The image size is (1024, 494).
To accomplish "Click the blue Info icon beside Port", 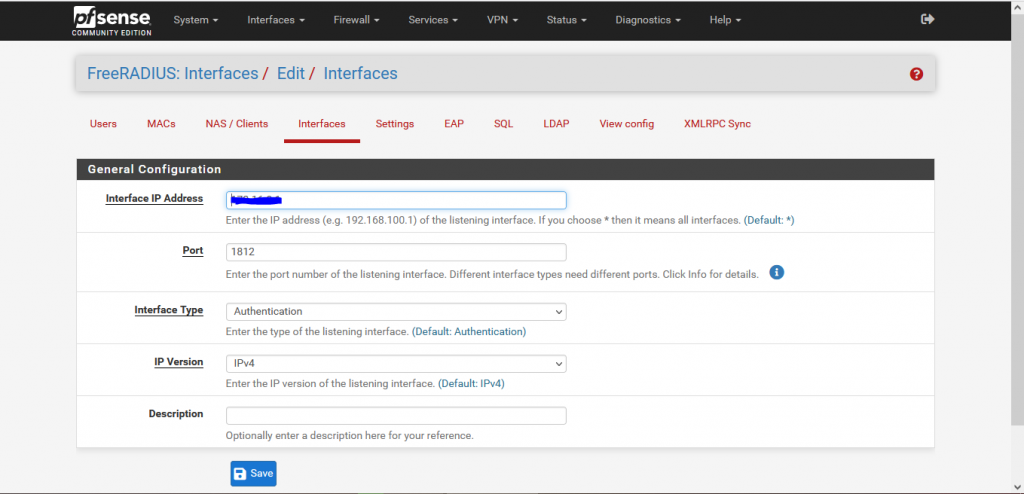I will click(x=776, y=272).
